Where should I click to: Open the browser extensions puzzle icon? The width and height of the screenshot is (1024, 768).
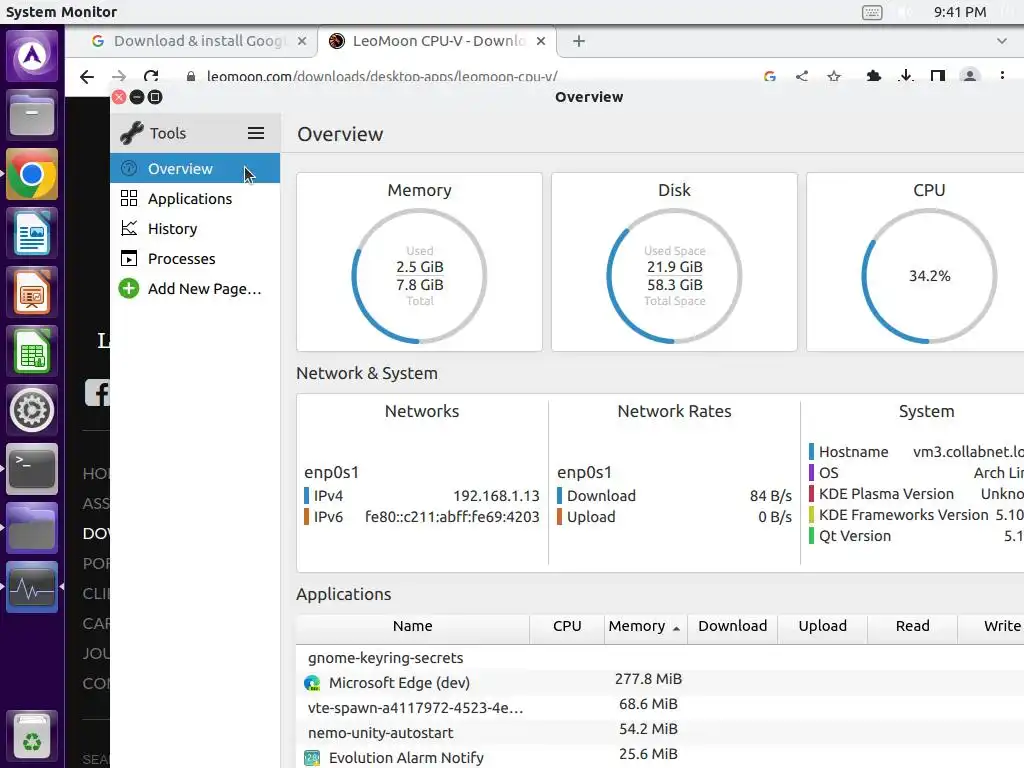click(873, 76)
